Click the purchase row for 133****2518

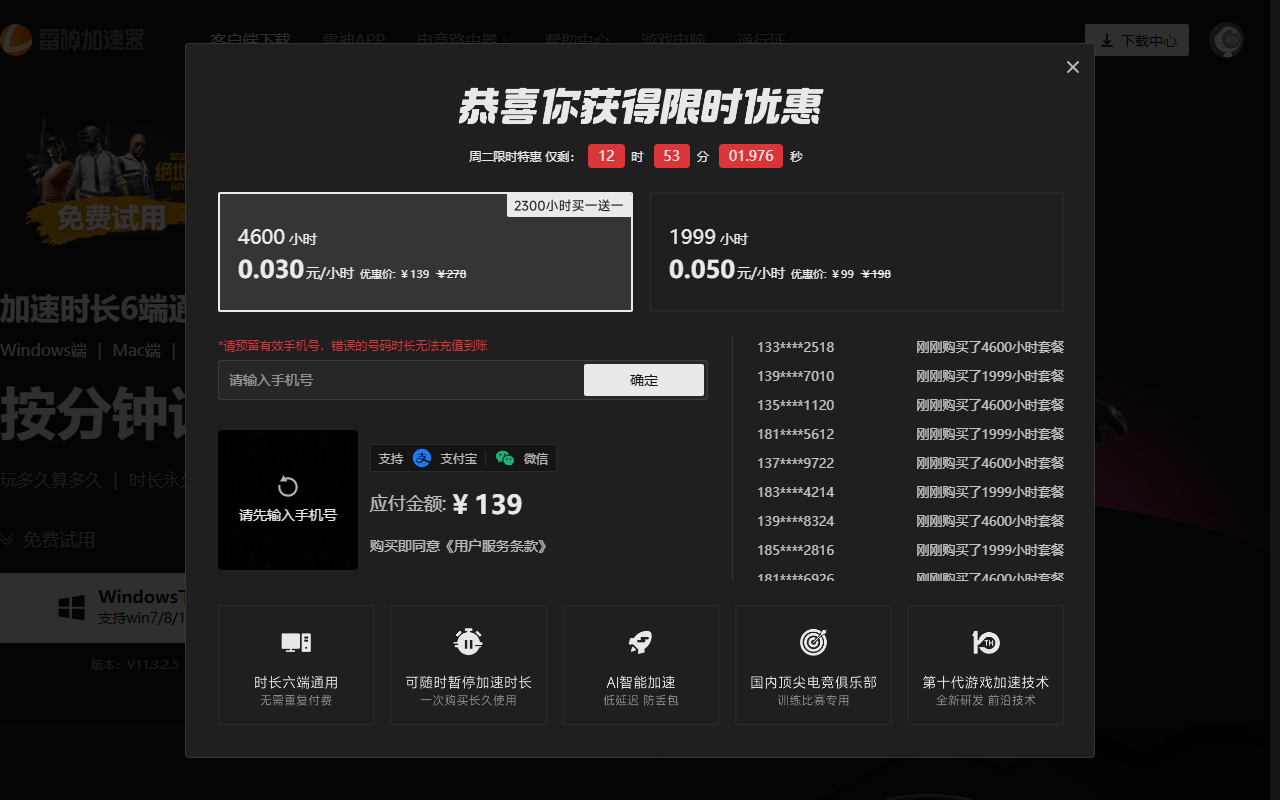click(910, 347)
